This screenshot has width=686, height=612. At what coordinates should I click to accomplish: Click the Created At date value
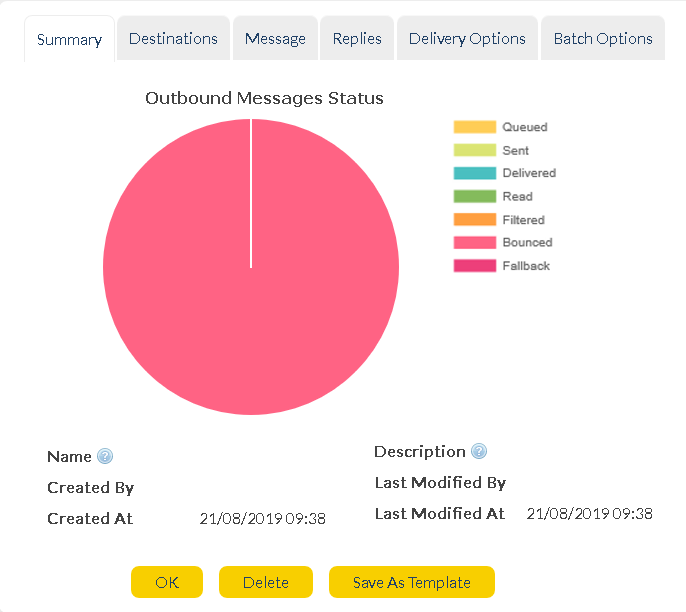click(x=262, y=519)
